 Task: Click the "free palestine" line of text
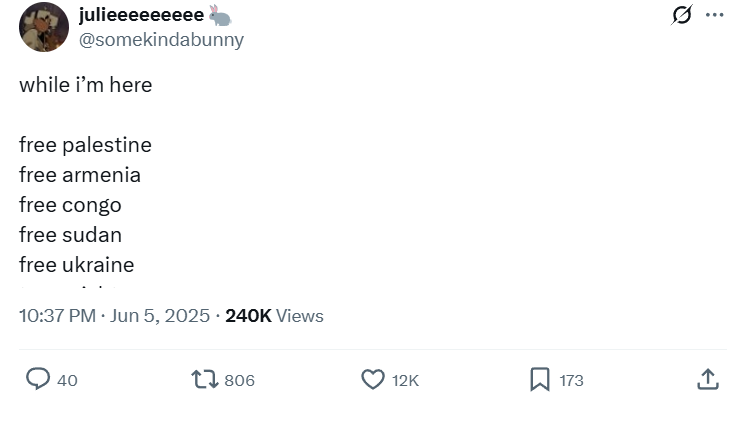coord(85,145)
